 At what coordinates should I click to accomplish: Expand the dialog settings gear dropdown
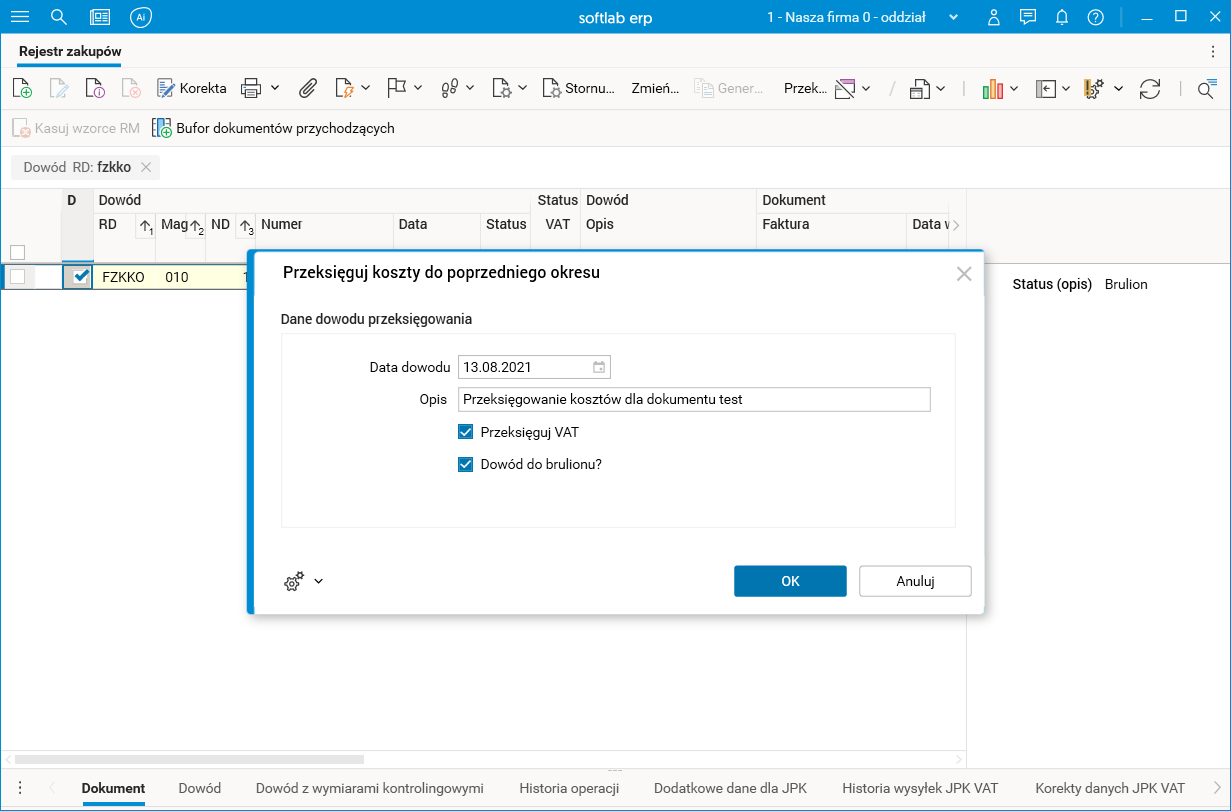click(x=318, y=581)
